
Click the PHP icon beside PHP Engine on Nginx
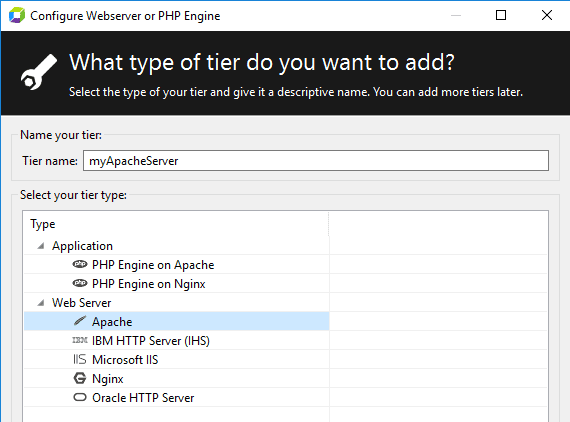[80, 283]
